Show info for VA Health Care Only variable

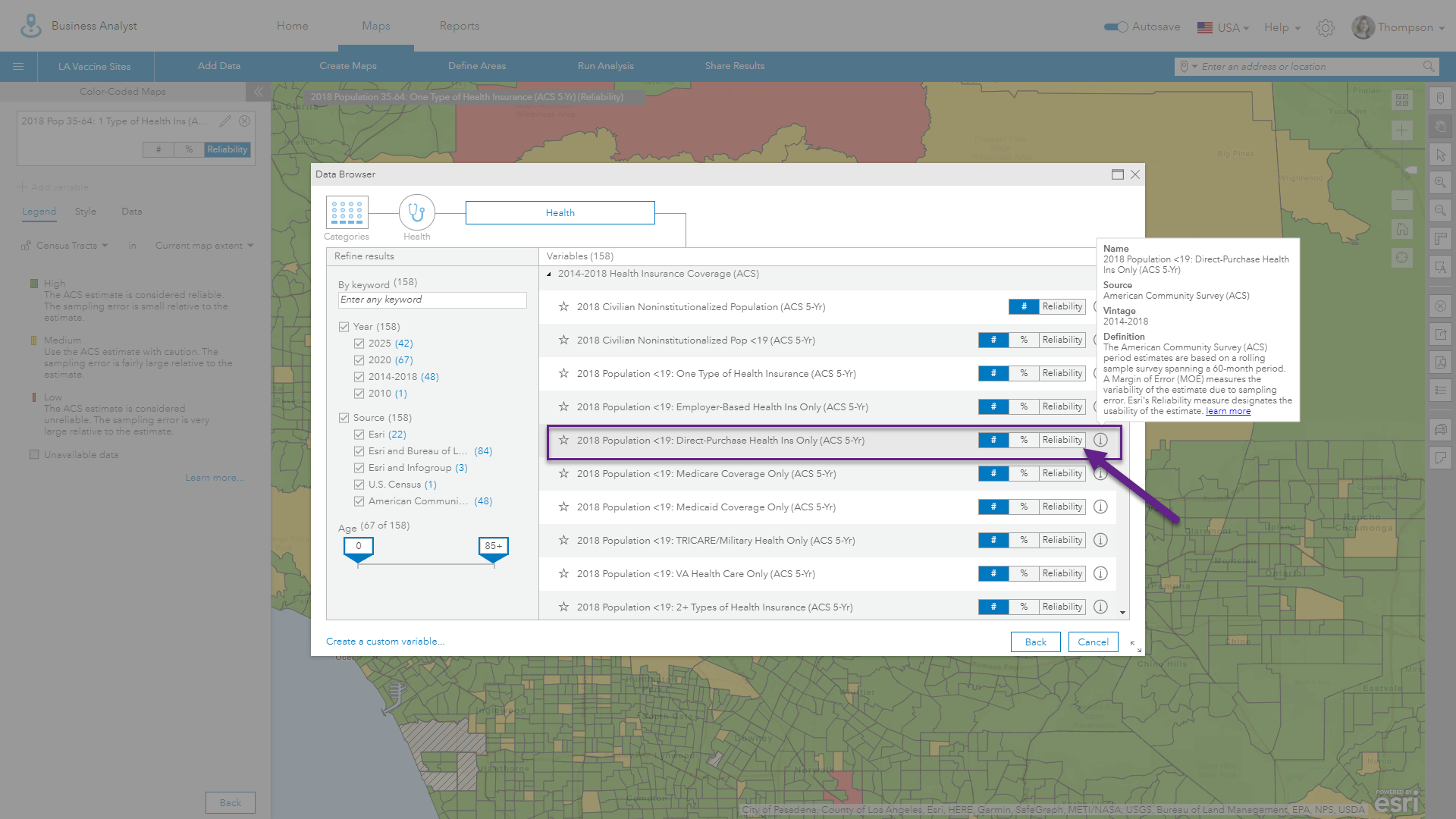coord(1100,573)
